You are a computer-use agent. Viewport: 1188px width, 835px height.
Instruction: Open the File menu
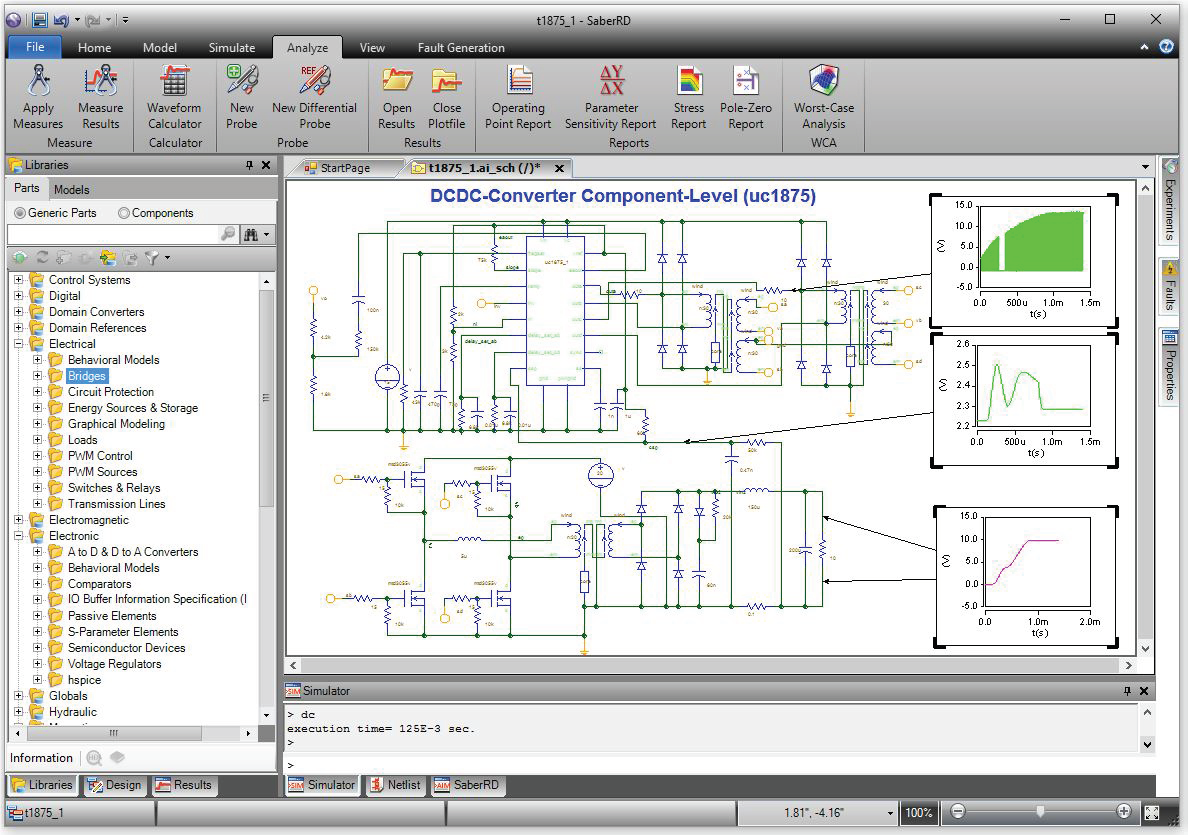click(x=35, y=47)
